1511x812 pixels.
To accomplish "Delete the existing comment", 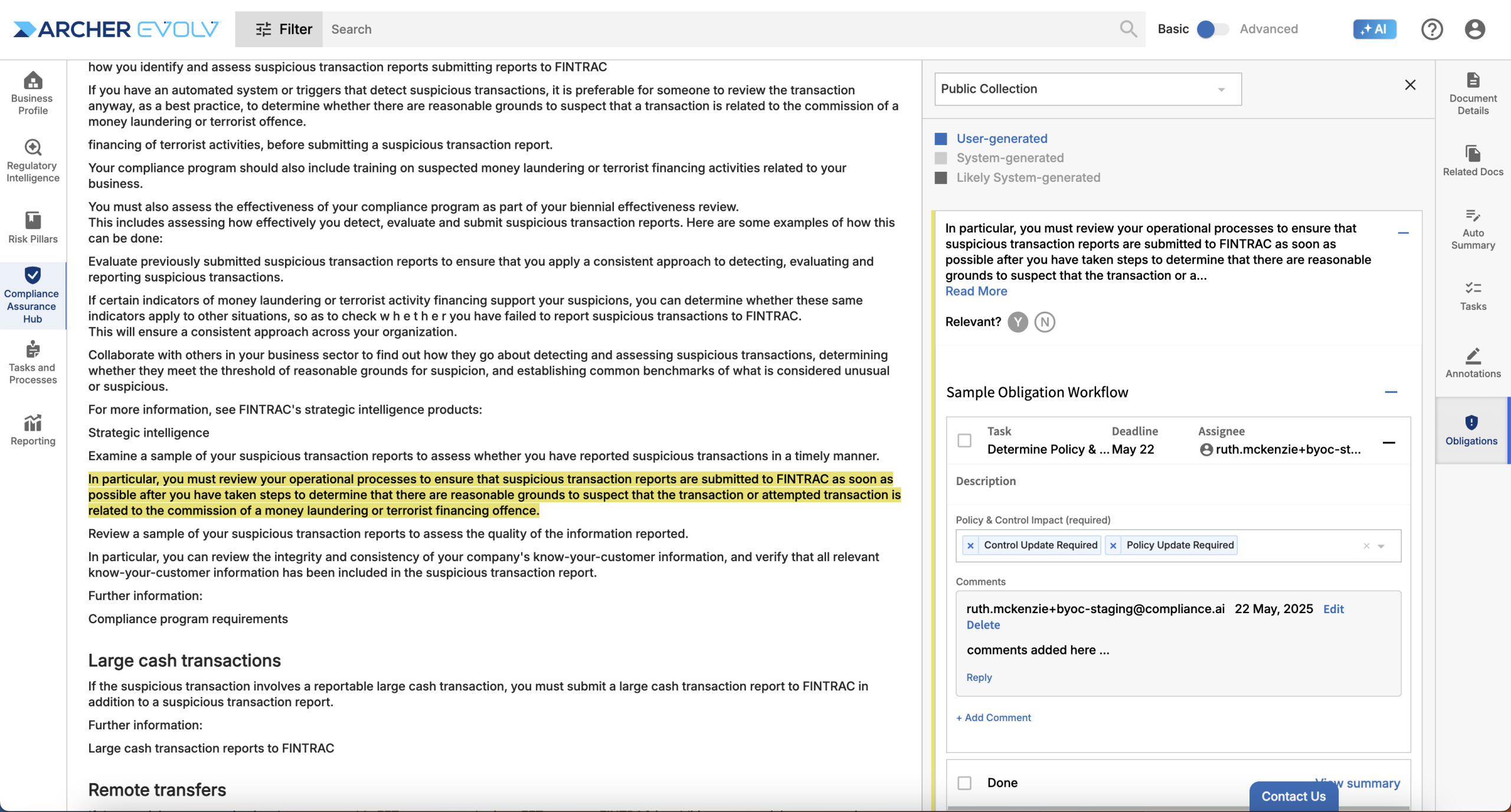I will click(983, 626).
